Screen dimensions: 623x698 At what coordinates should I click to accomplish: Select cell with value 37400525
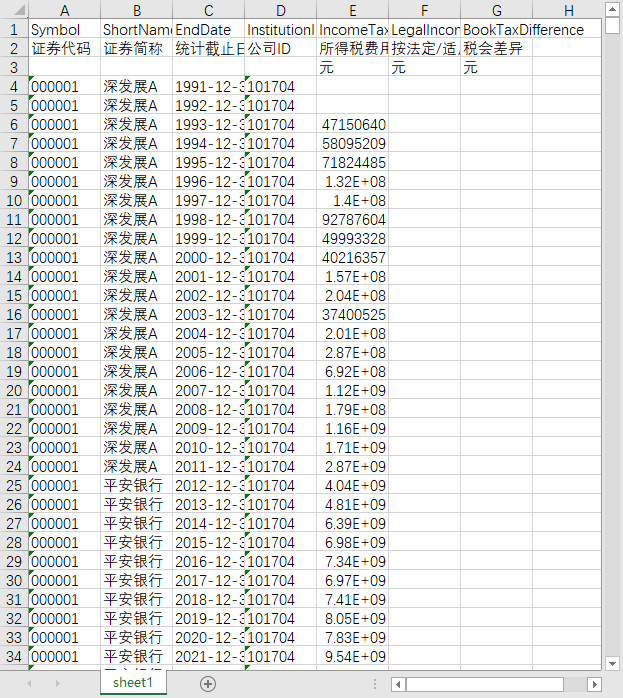[353, 314]
